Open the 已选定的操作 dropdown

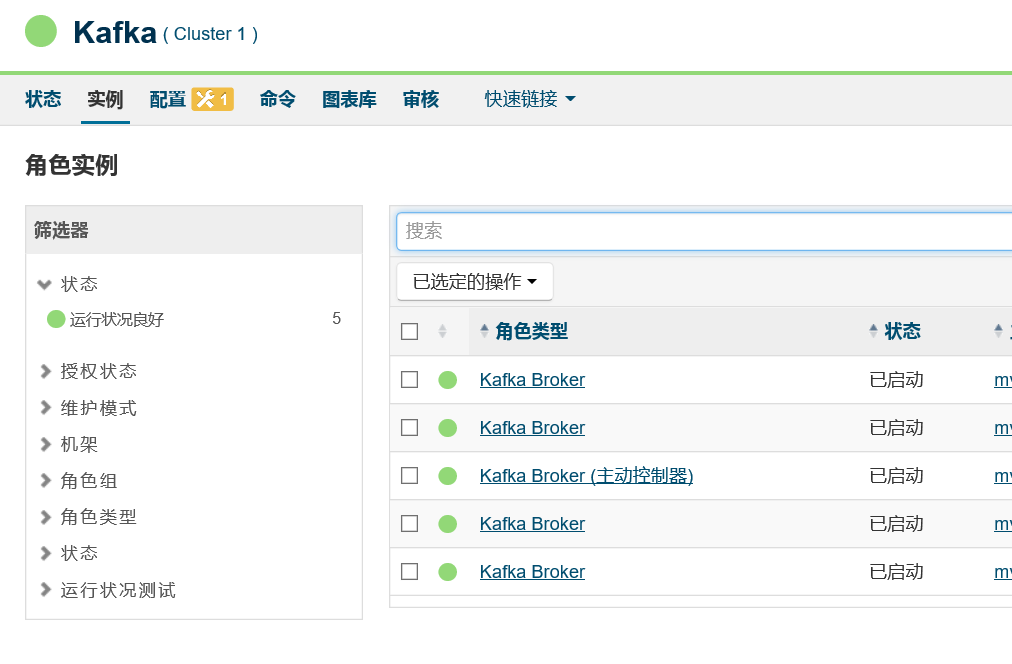475,281
